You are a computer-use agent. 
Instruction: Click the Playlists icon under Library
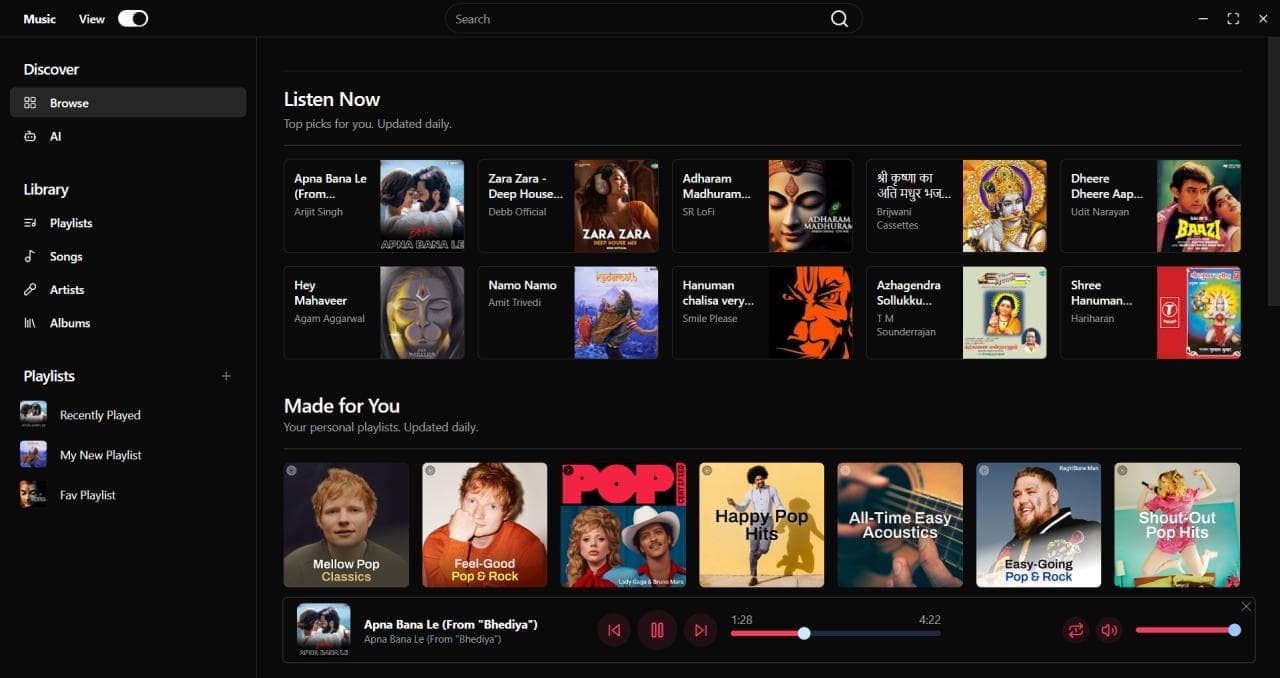coord(31,222)
